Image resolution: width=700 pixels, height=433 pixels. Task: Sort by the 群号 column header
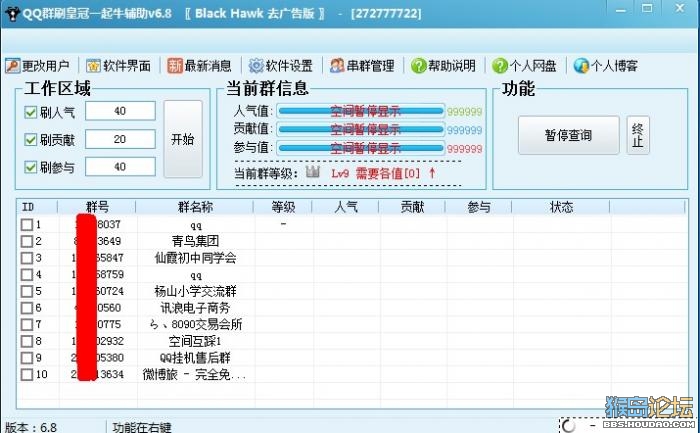pyautogui.click(x=97, y=207)
